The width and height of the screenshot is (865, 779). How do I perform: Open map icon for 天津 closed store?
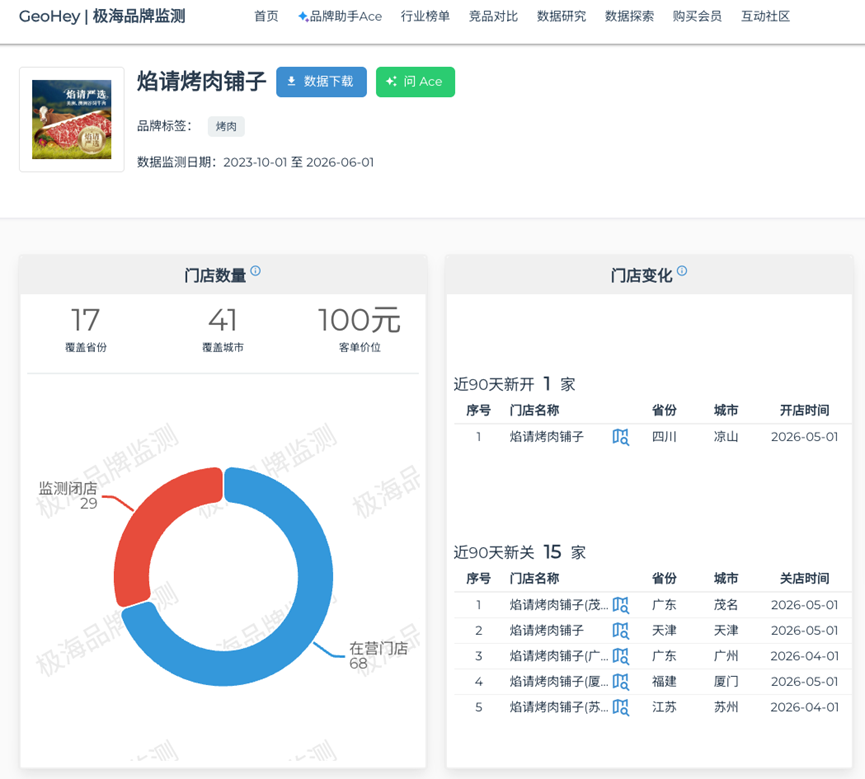(x=621, y=631)
